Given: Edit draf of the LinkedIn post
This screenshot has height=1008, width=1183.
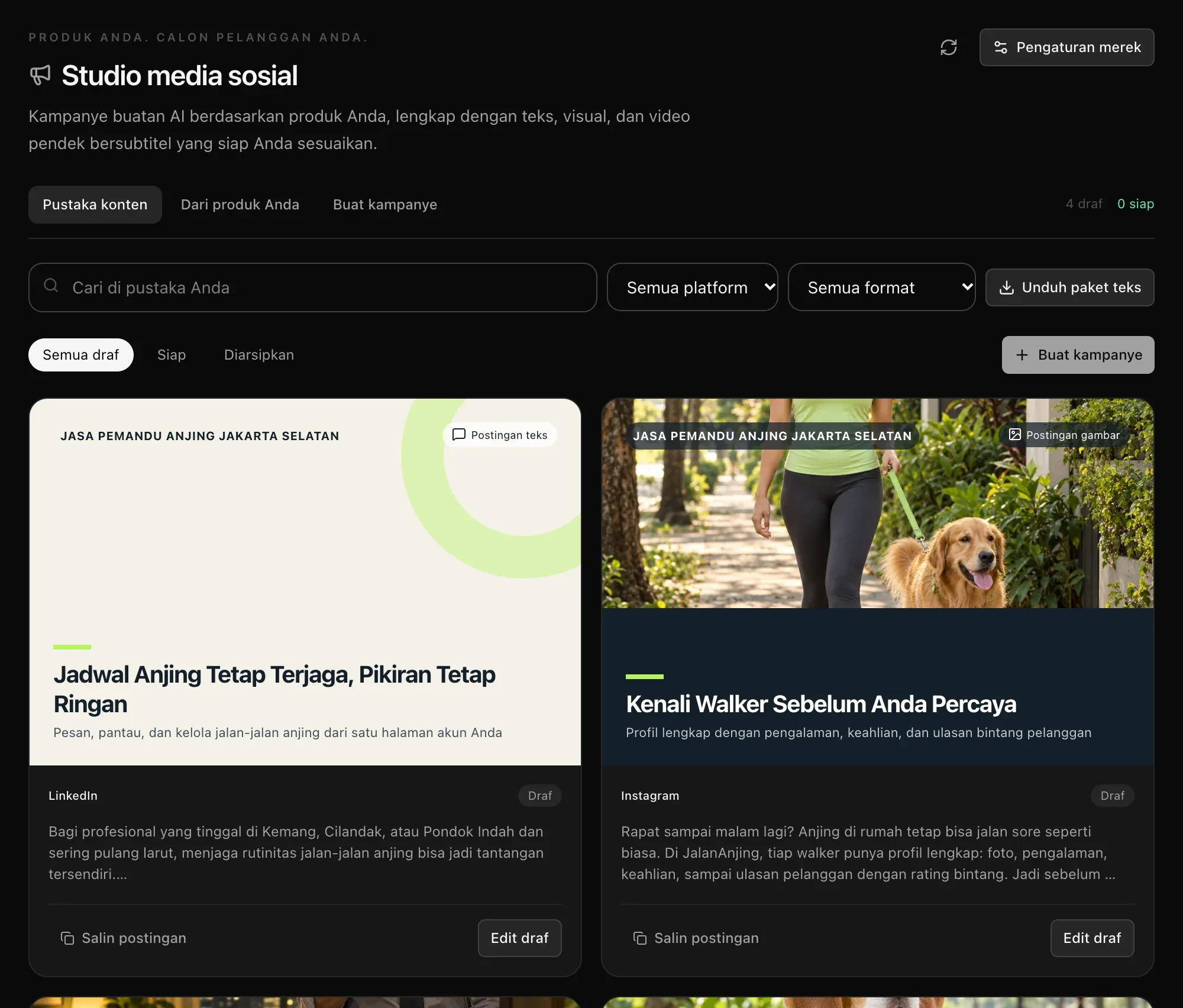Looking at the screenshot, I should click(x=519, y=938).
